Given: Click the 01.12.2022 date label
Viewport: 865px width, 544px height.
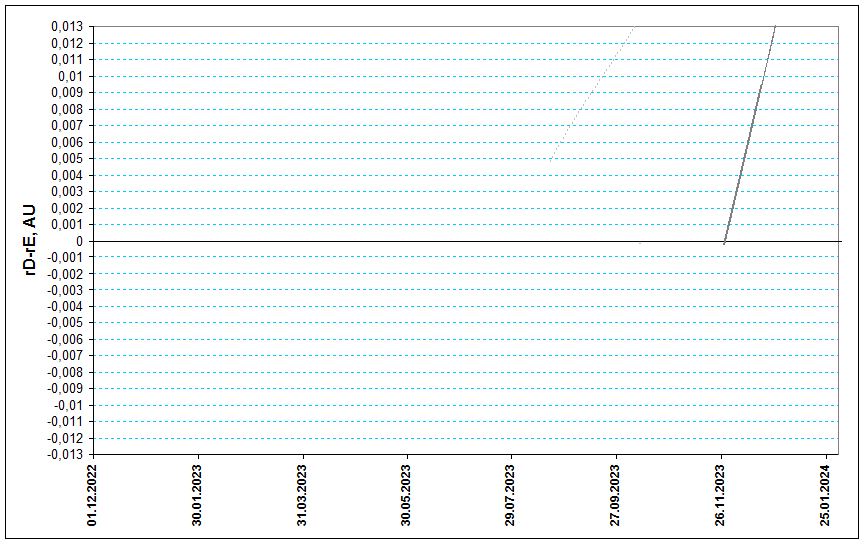Looking at the screenshot, I should tap(92, 495).
